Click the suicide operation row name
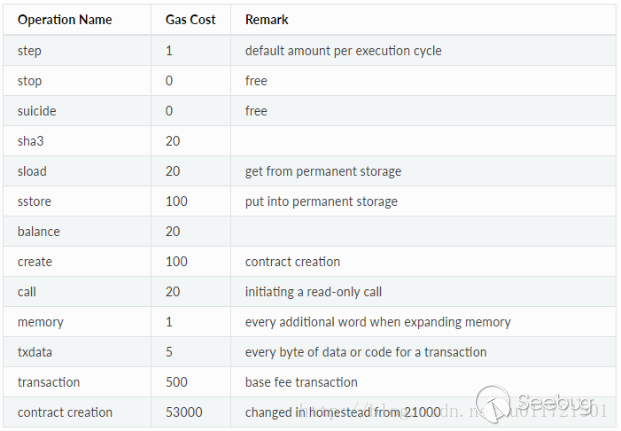Viewport: 621px width, 431px height. coord(36,111)
